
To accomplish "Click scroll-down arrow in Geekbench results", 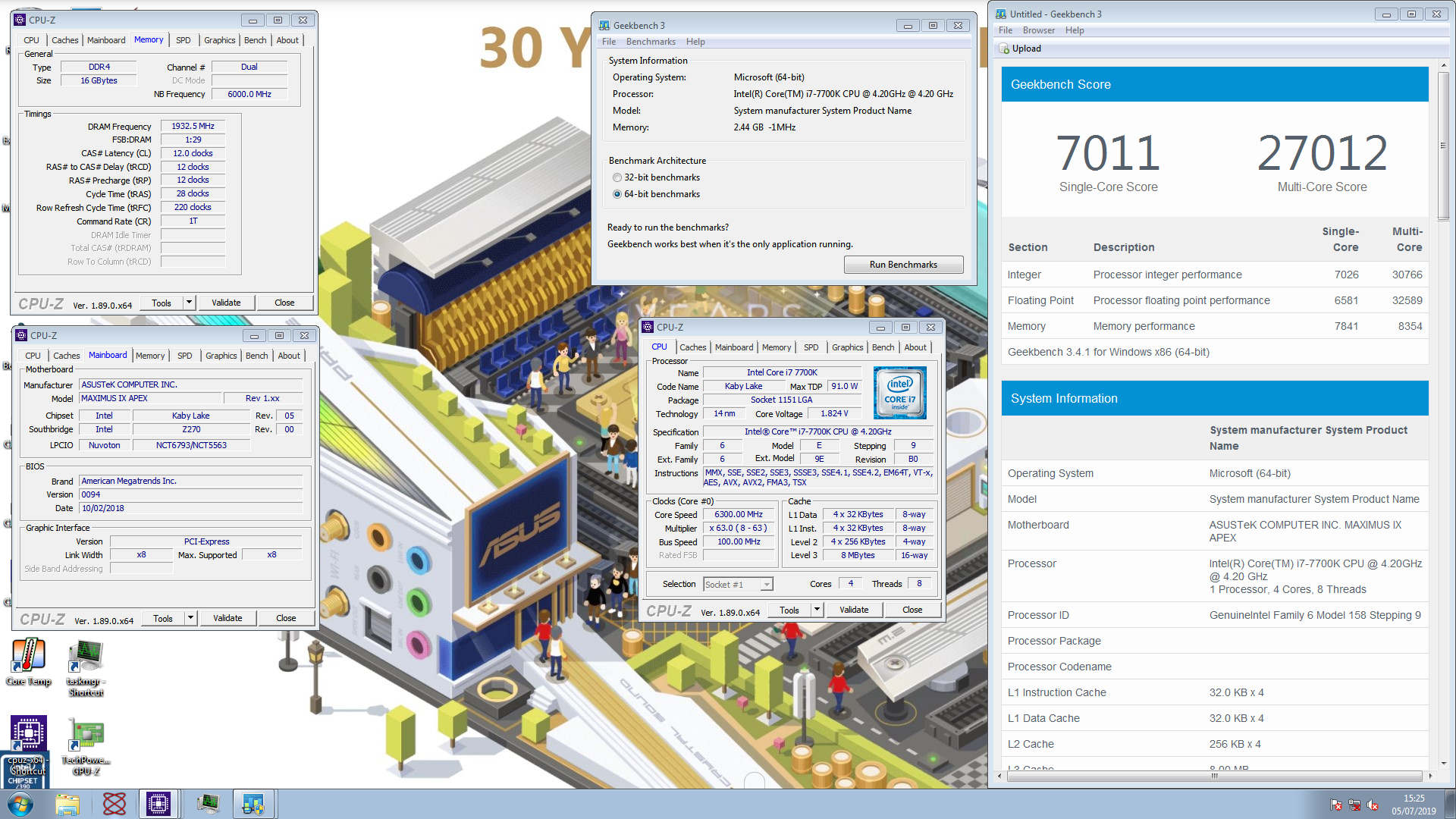I will (1443, 764).
